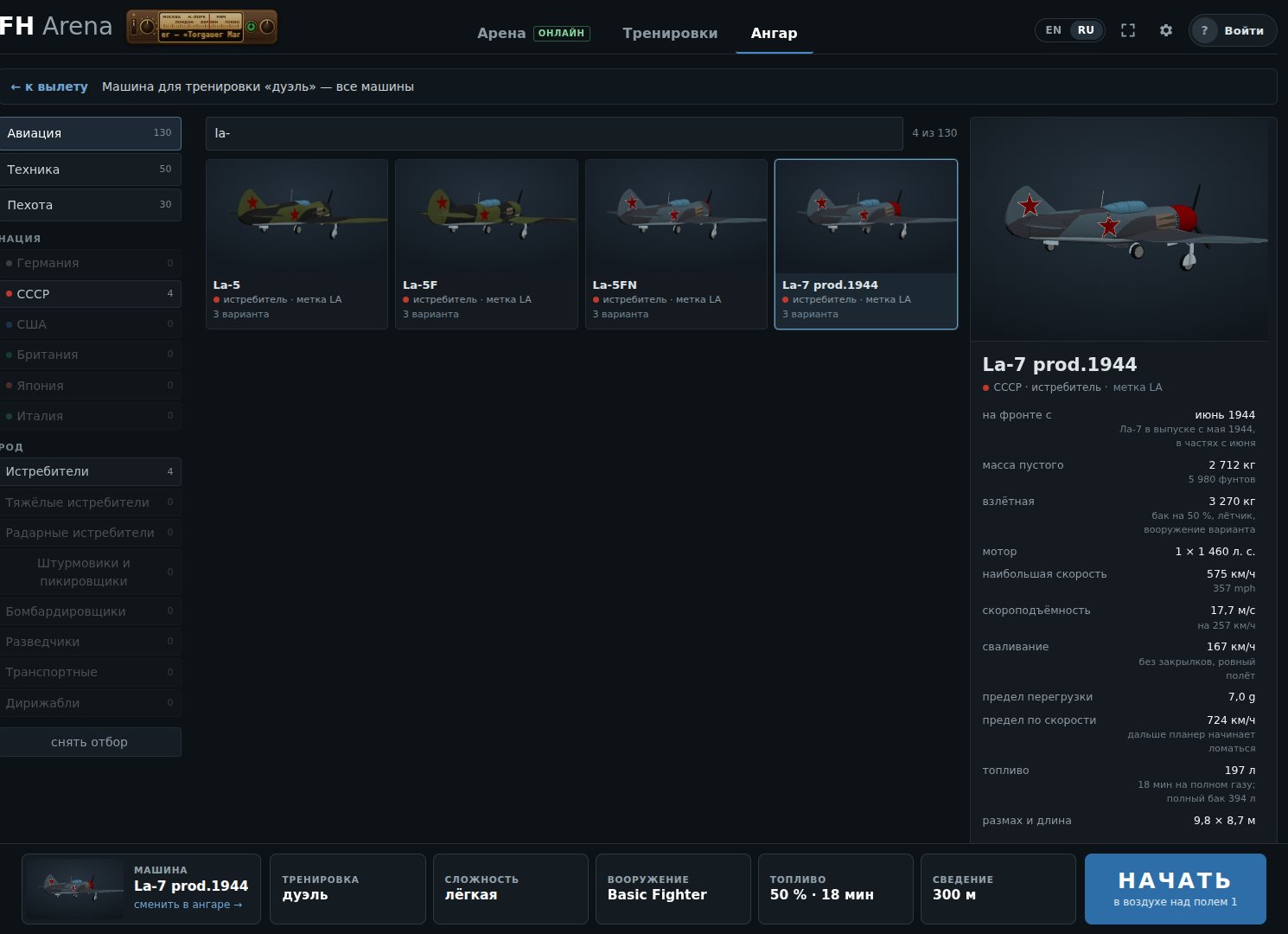Screen dimensions: 1288x934
Task: Click 'сменить в ангаре →' link
Action: (x=188, y=905)
